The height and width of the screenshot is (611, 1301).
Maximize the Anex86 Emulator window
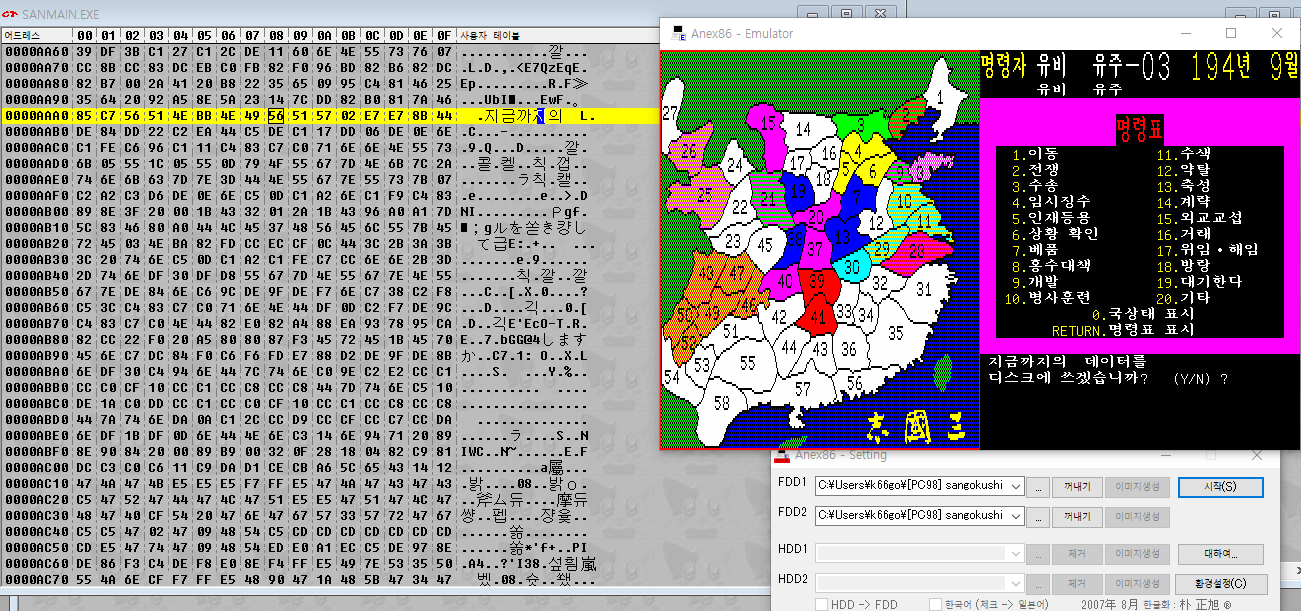point(1231,33)
